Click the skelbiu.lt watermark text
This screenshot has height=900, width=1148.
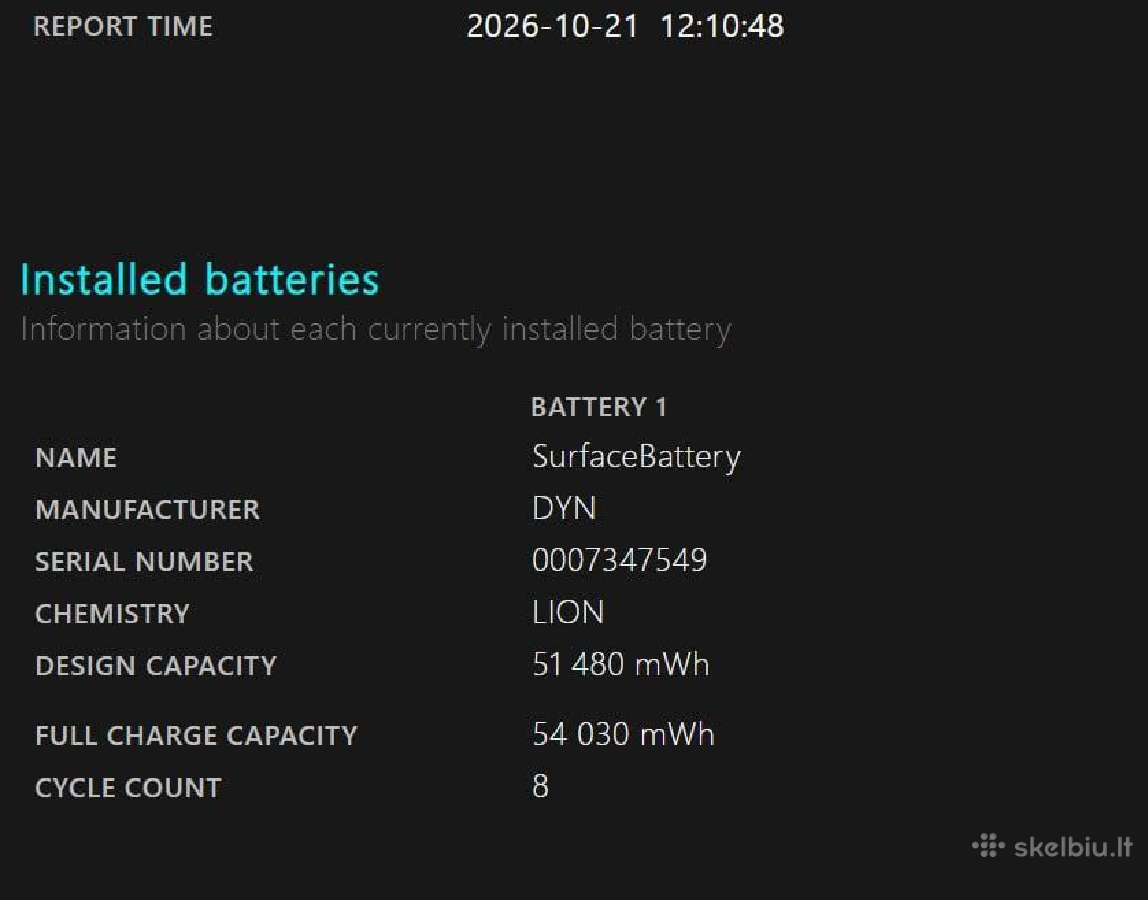[x=1073, y=847]
